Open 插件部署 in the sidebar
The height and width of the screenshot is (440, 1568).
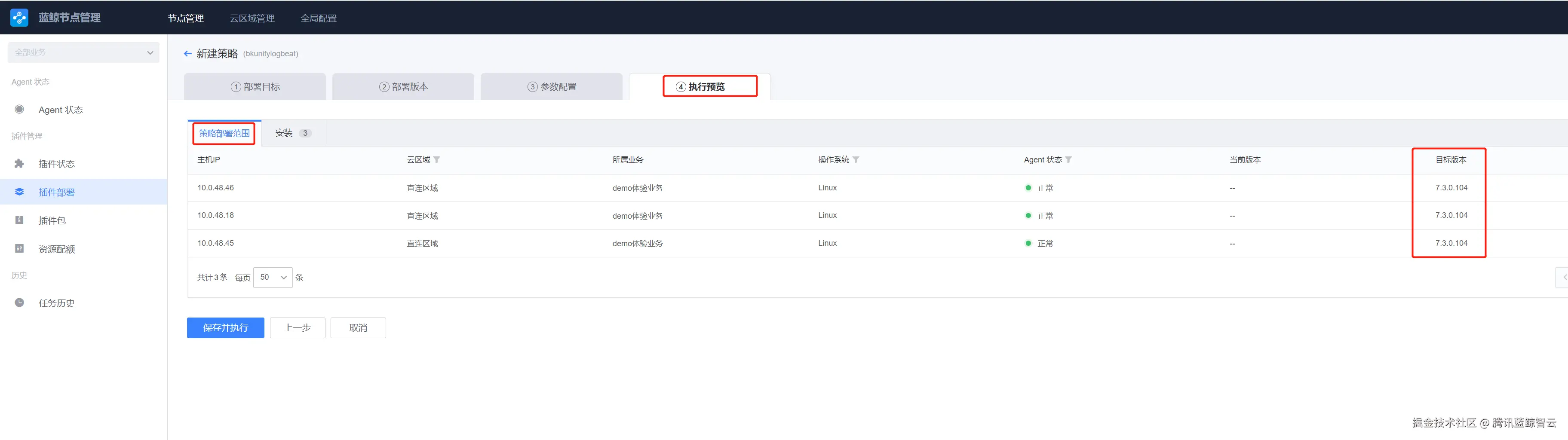83,192
